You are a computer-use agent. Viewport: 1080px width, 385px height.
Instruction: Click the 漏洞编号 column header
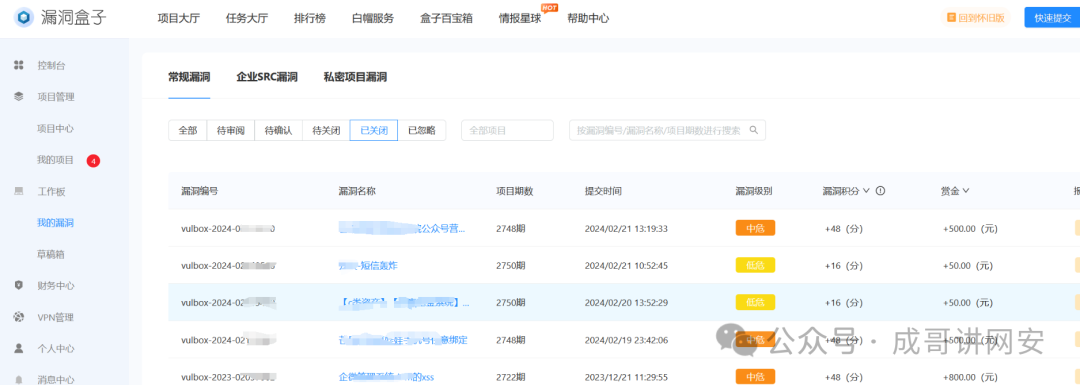pyautogui.click(x=200, y=191)
